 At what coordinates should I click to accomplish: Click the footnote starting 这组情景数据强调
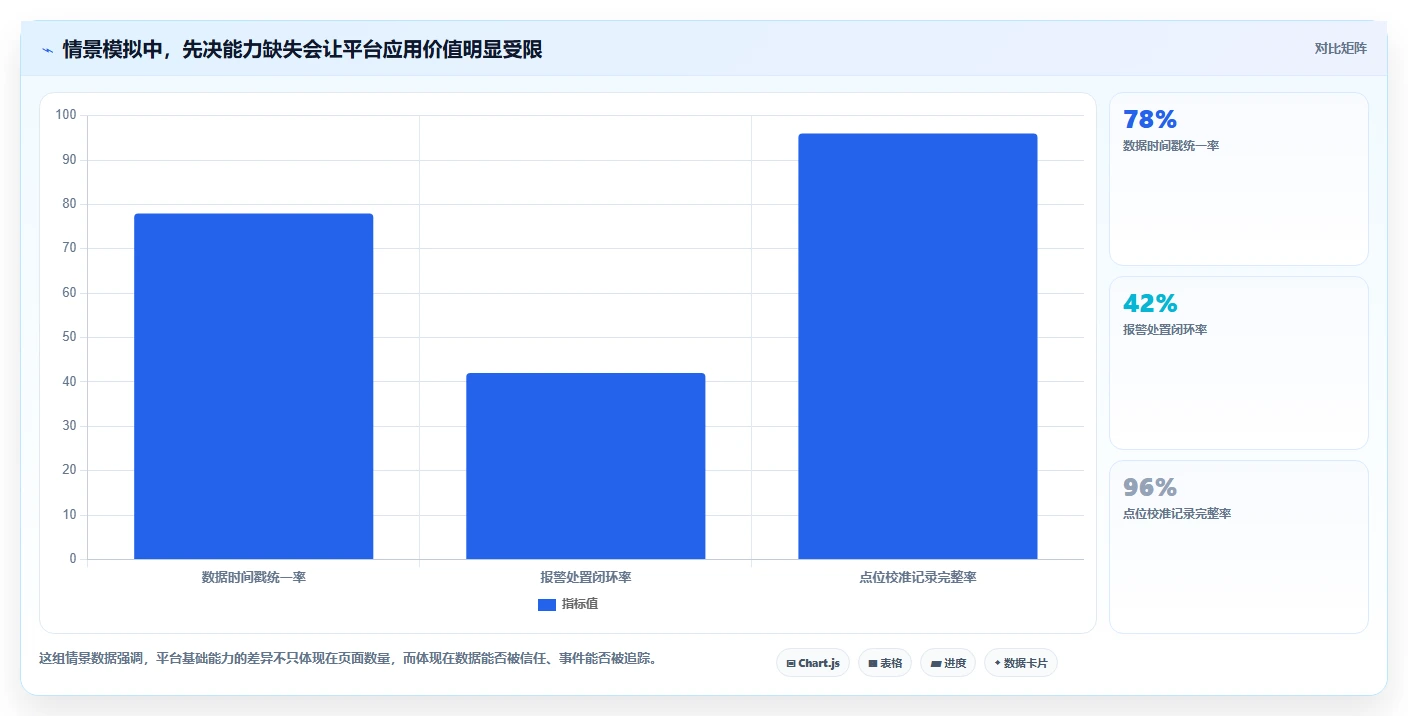(350, 659)
